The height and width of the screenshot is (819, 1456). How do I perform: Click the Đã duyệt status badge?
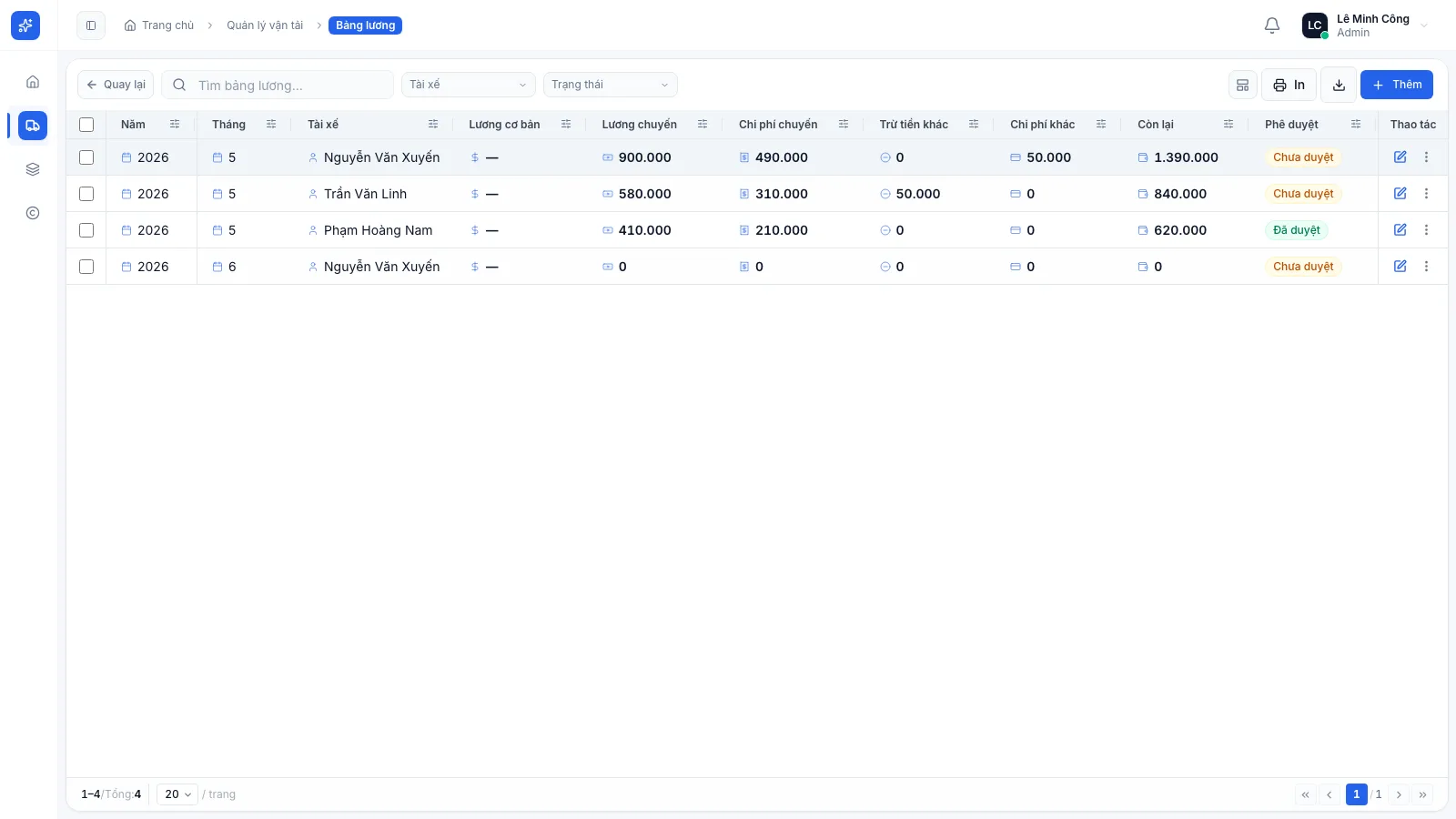click(1297, 230)
